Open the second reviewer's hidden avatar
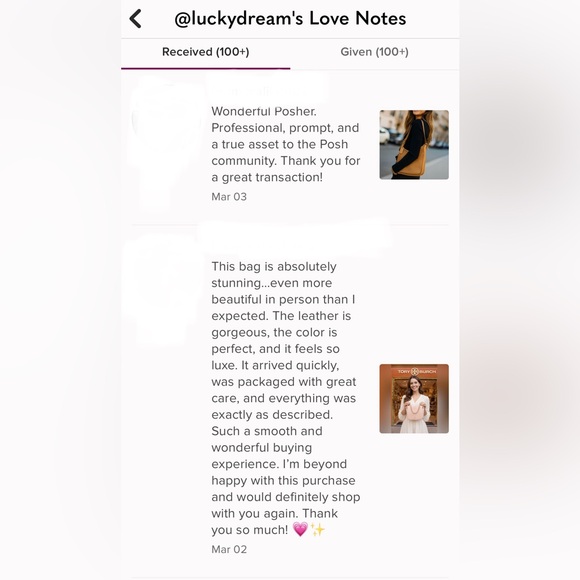580x580 pixels. click(x=163, y=289)
